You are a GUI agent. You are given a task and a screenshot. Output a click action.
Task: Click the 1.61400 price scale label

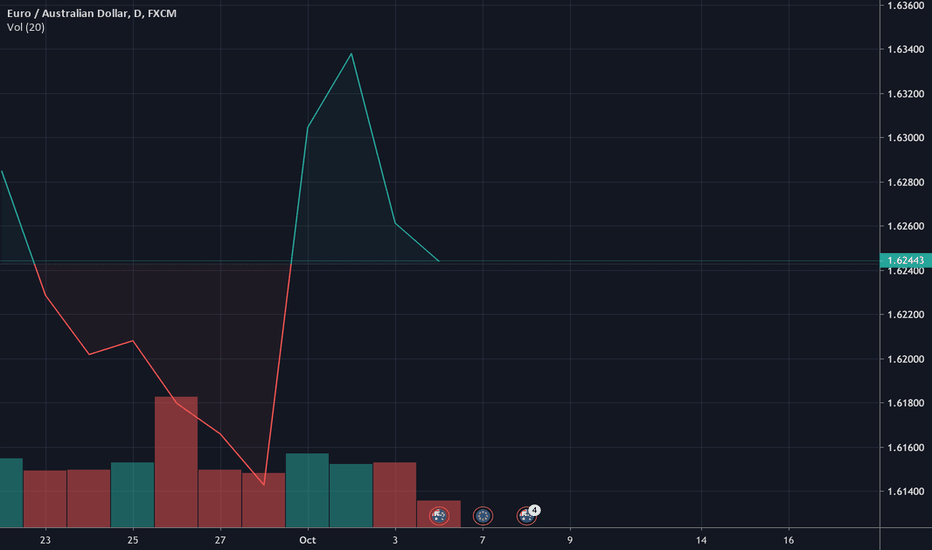pyautogui.click(x=905, y=492)
